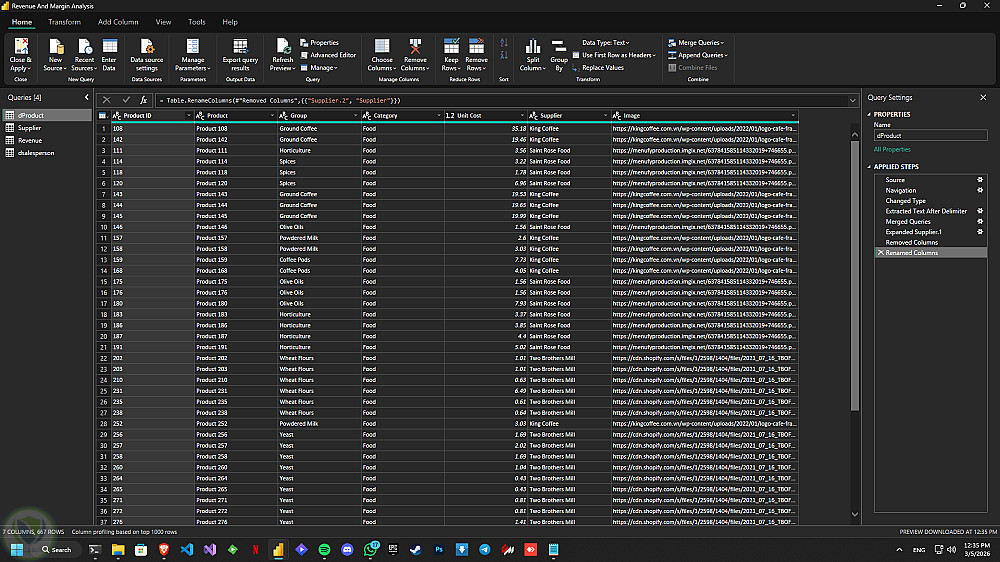Switch to the Transform ribbon tab

64,21
